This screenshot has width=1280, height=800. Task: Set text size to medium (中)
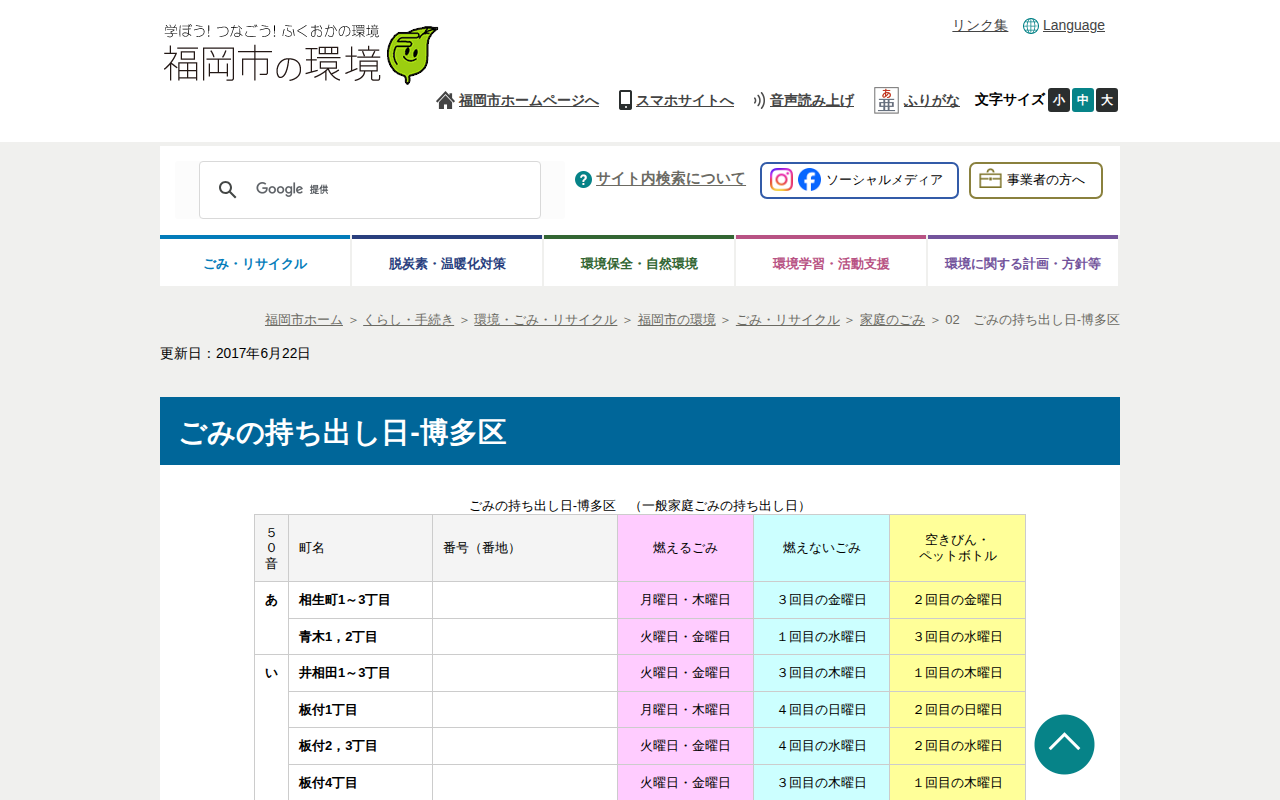pos(1083,100)
